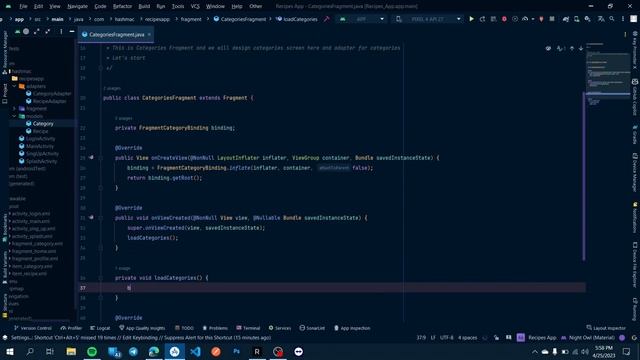
Task: Click the editor vertical scrollbar
Action: click(x=584, y=176)
